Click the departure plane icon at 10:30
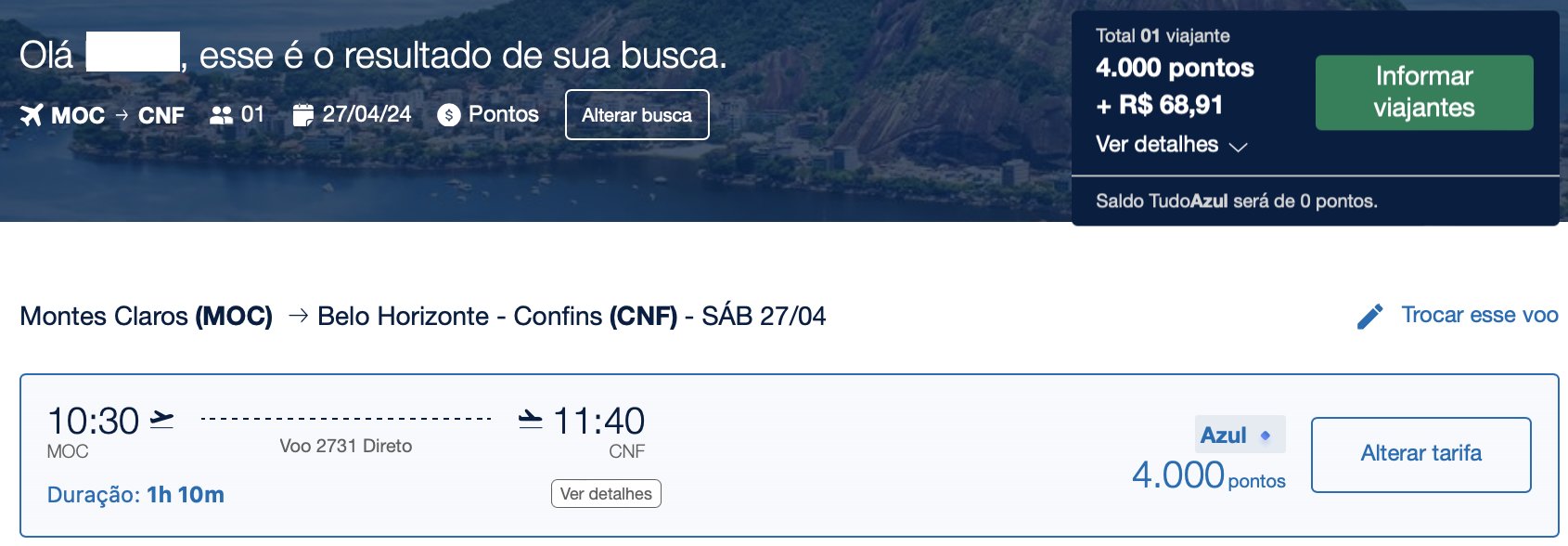Image resolution: width=1568 pixels, height=546 pixels. click(162, 420)
